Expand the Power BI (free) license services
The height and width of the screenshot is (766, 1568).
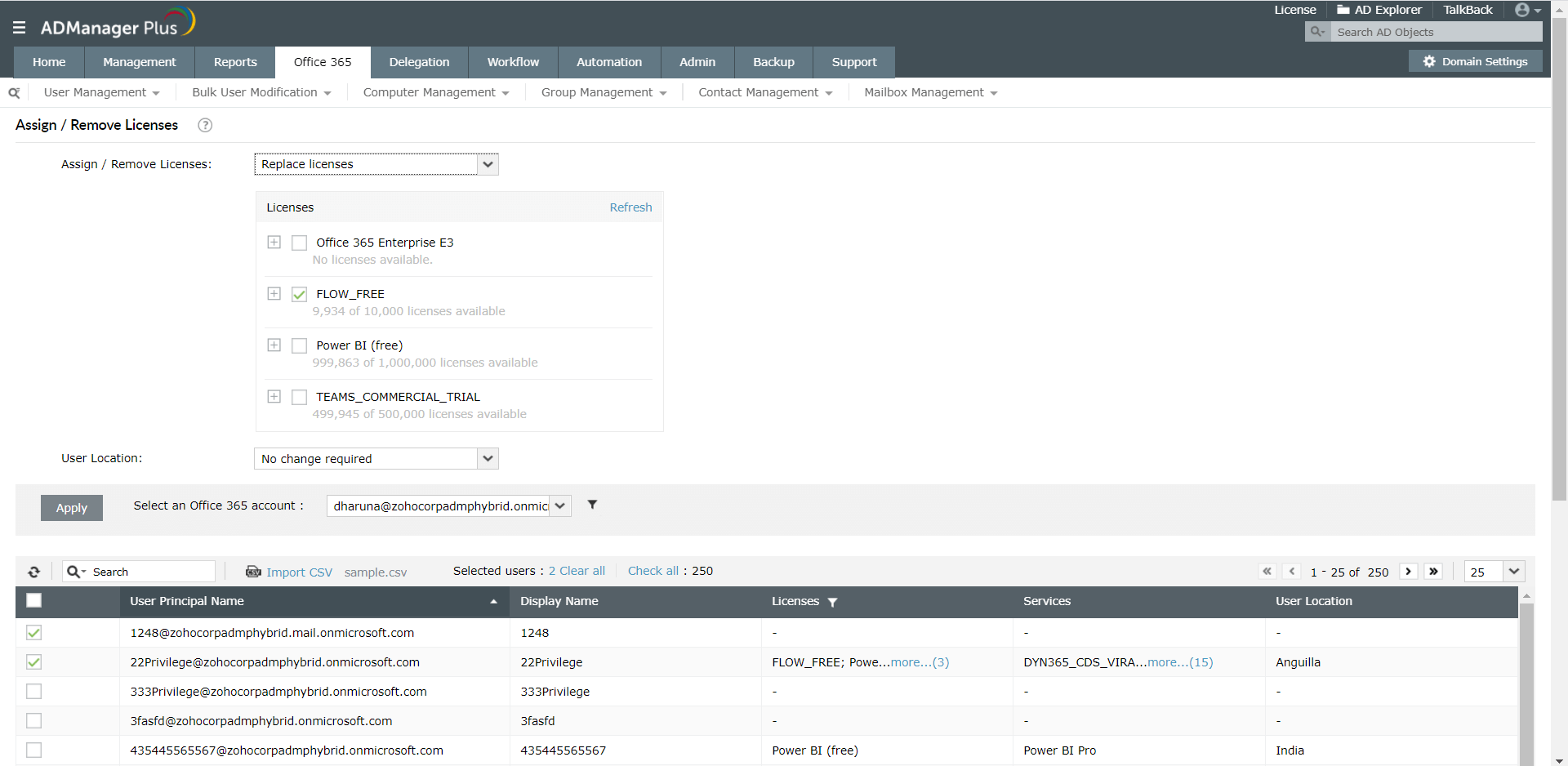[x=274, y=345]
